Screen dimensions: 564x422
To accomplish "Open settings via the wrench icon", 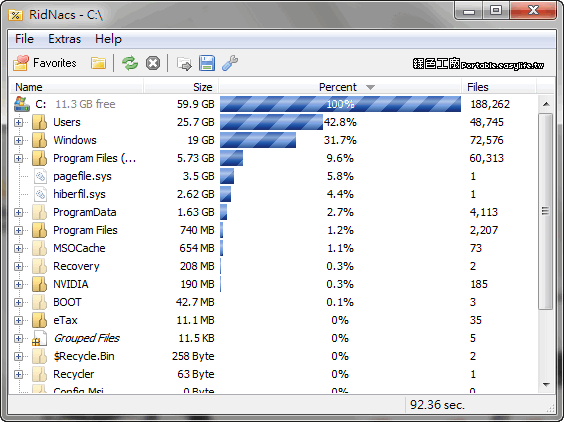I will [x=230, y=63].
